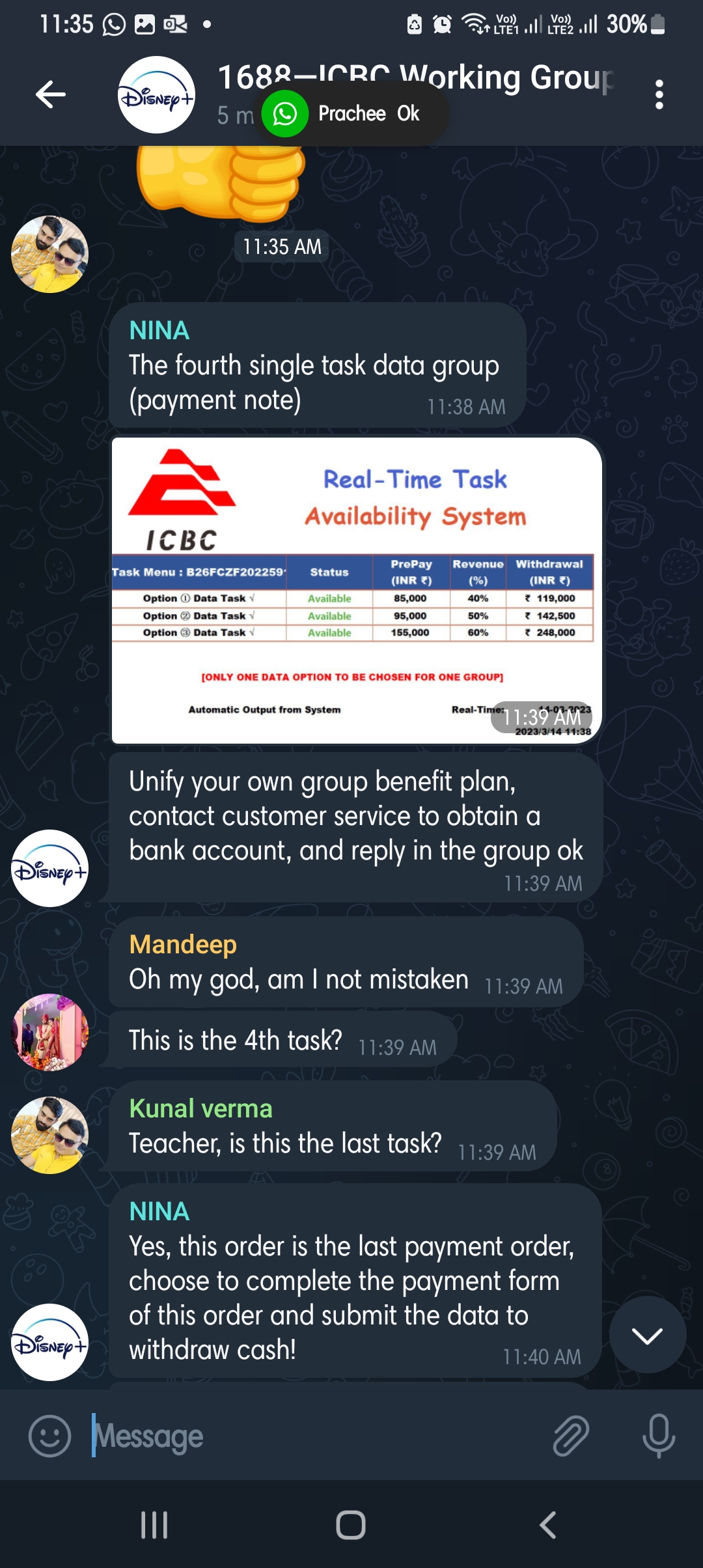
Task: Tap the thumbs-up sticker message
Action: (x=220, y=182)
